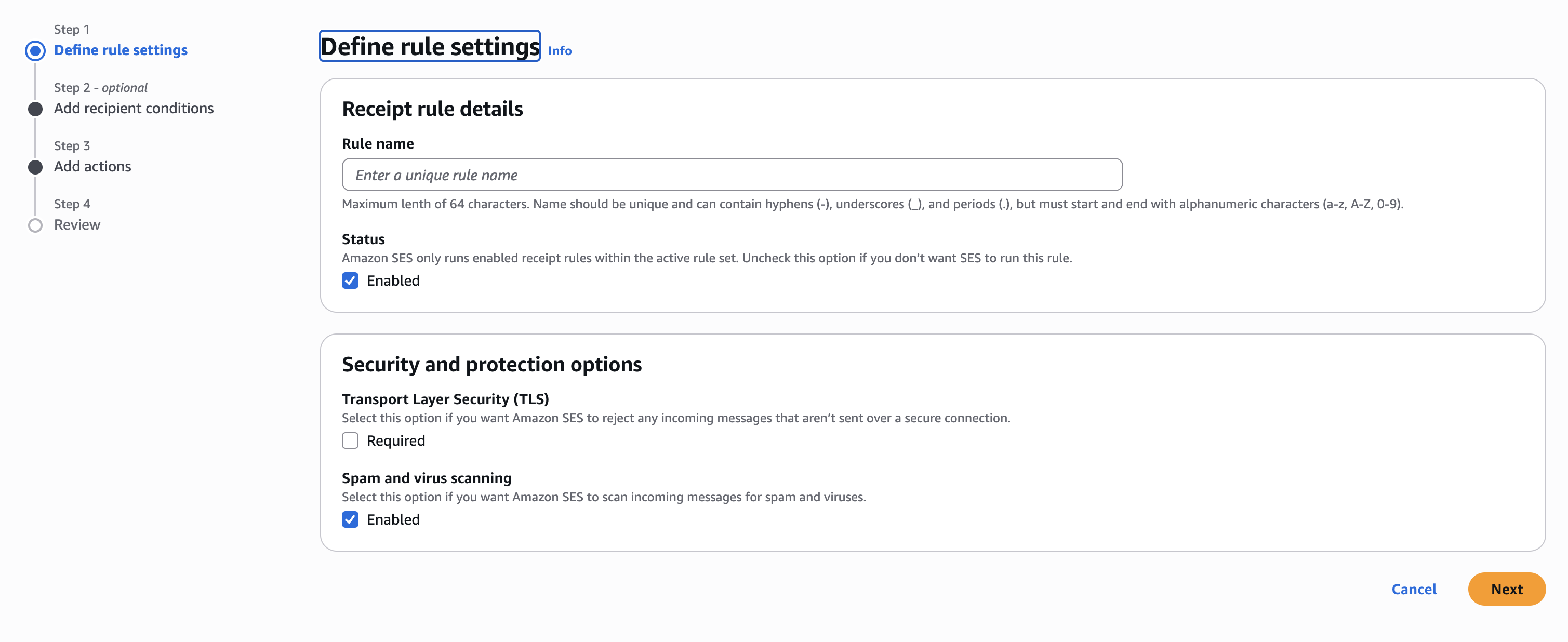The width and height of the screenshot is (1568, 642).
Task: Click the main Define rule settings page heading
Action: tap(430, 47)
